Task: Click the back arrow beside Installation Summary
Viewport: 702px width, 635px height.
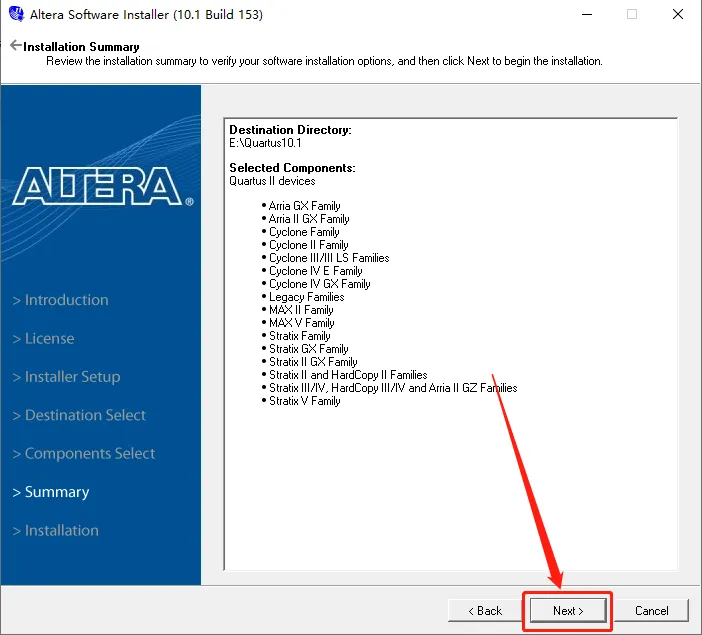Action: pyautogui.click(x=15, y=46)
